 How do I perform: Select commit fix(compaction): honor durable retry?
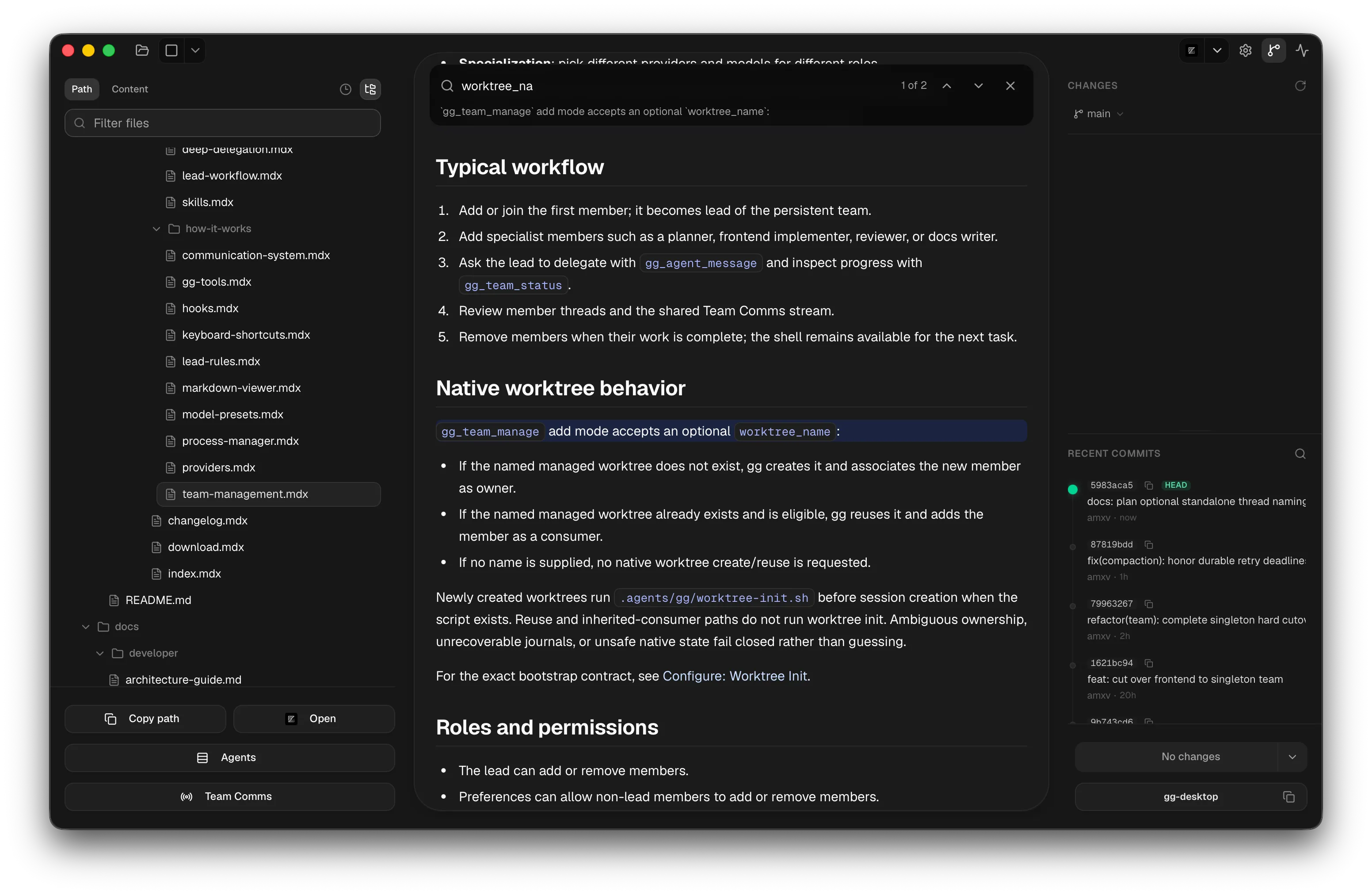tap(1196, 561)
